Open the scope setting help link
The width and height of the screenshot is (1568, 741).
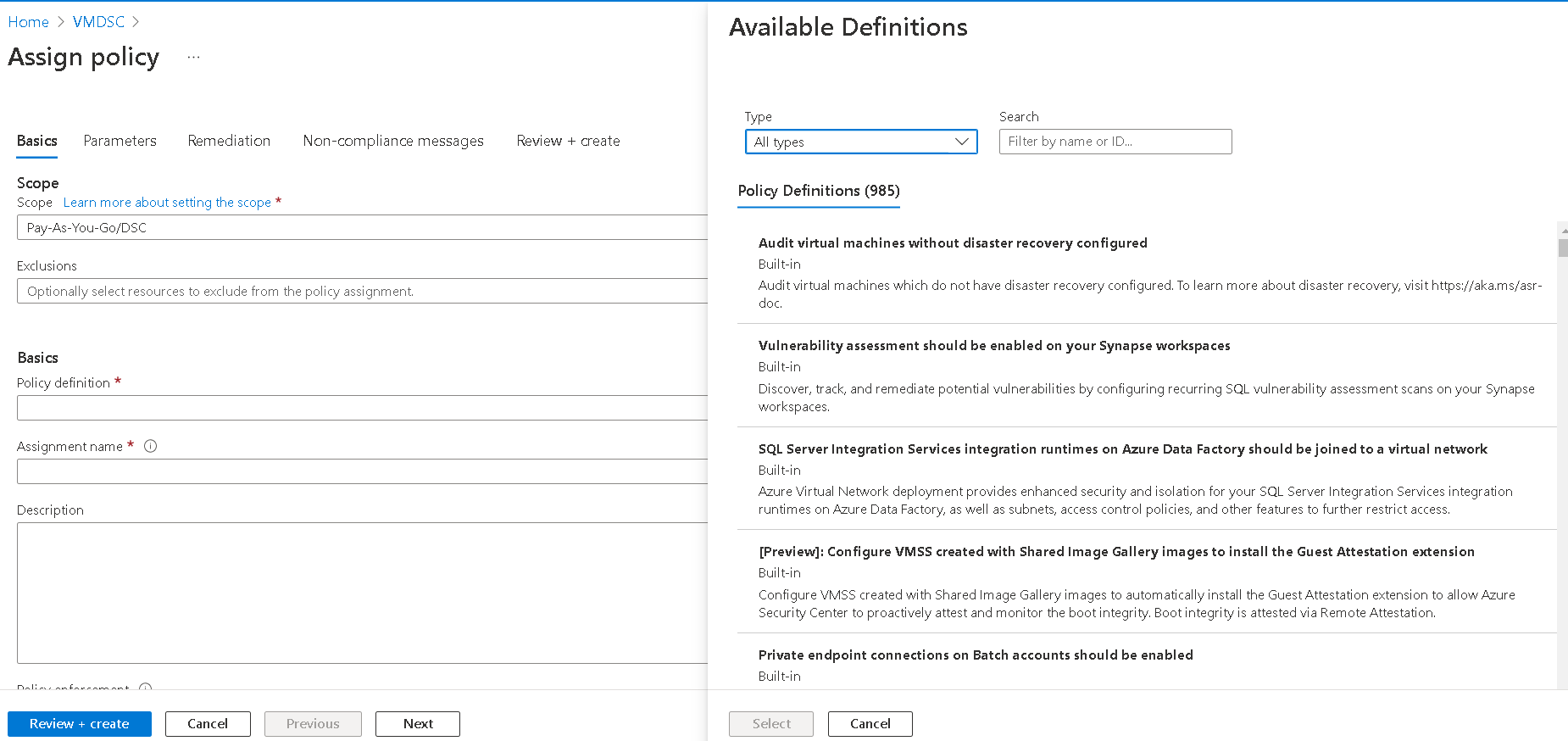[167, 203]
